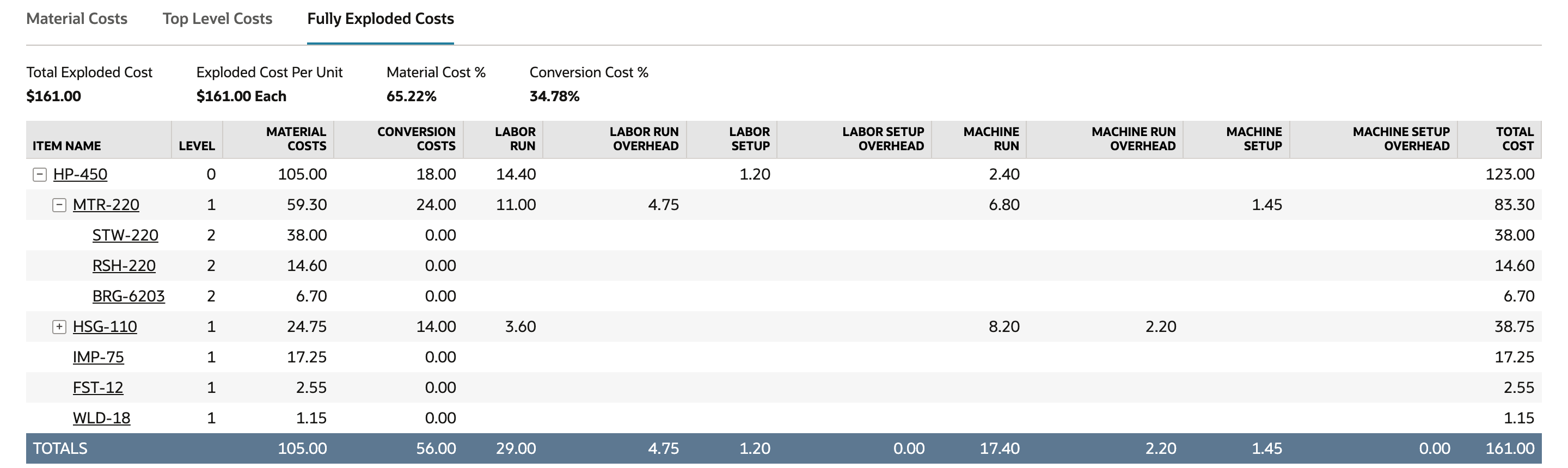Click the Level column header
Viewport: 1568px width, 468px height.
coord(197,139)
